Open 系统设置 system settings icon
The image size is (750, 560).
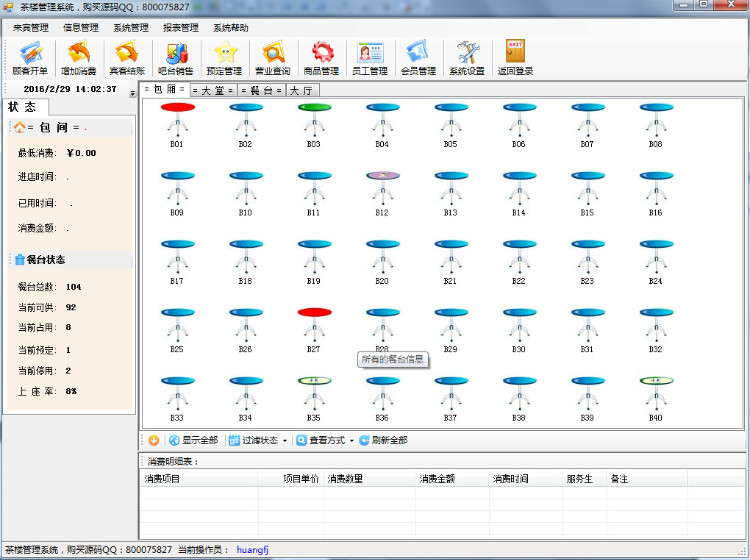click(466, 58)
